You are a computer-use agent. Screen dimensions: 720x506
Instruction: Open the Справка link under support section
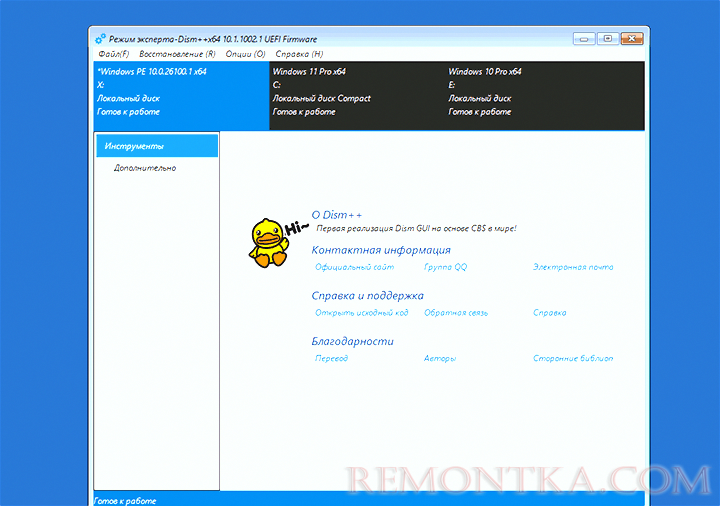550,313
